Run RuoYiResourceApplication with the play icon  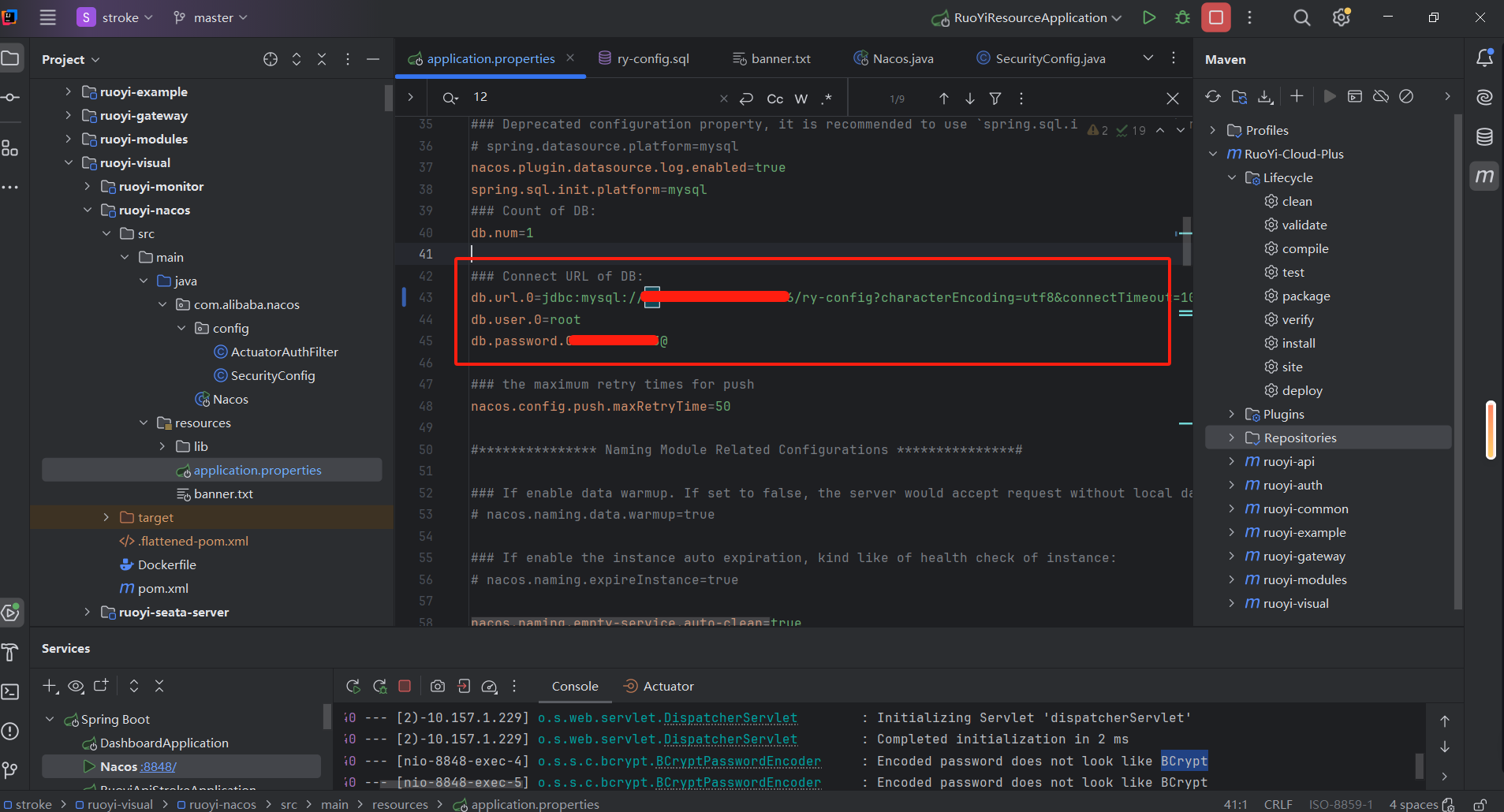click(1149, 17)
